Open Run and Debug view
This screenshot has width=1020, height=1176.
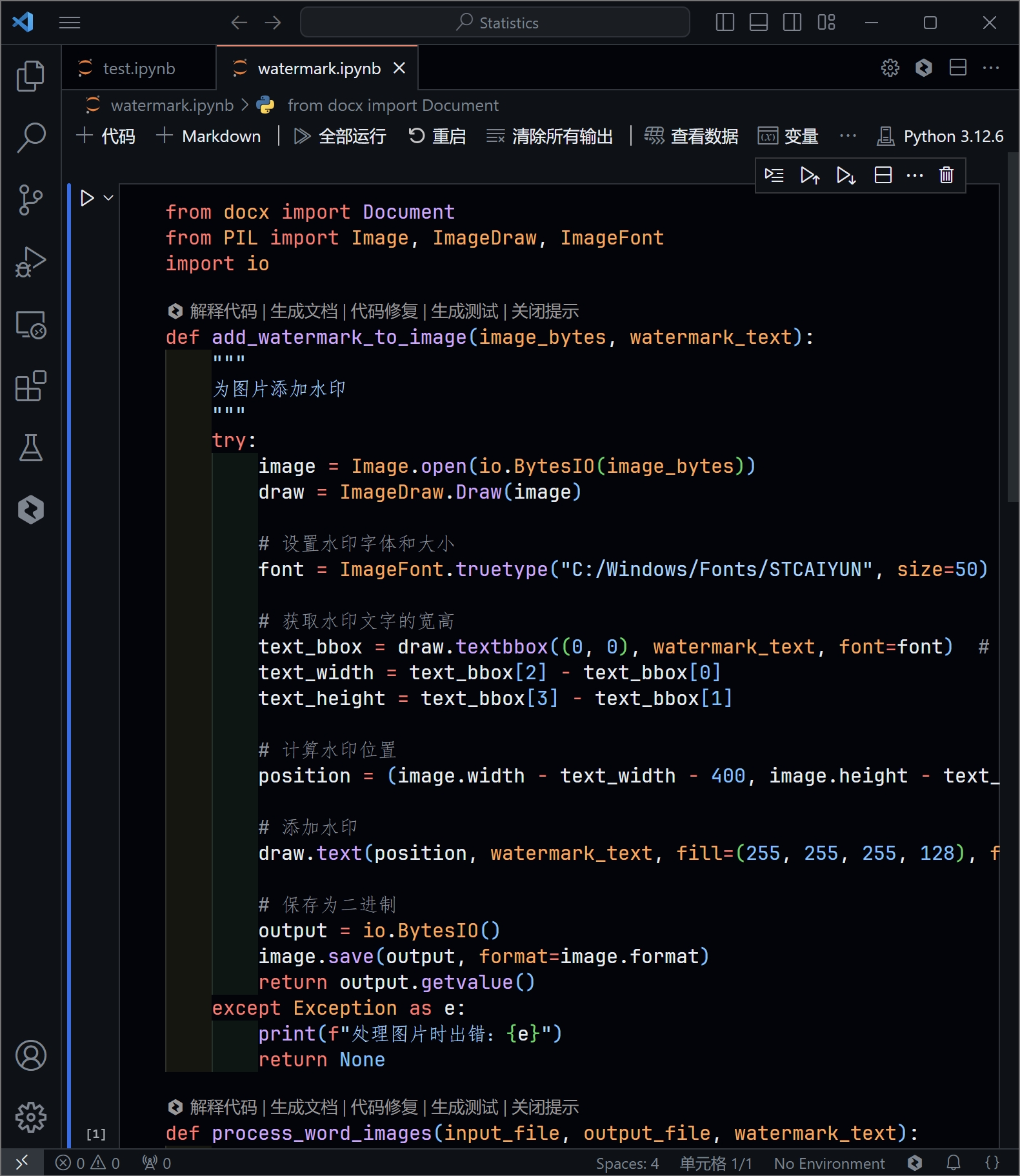coord(30,261)
